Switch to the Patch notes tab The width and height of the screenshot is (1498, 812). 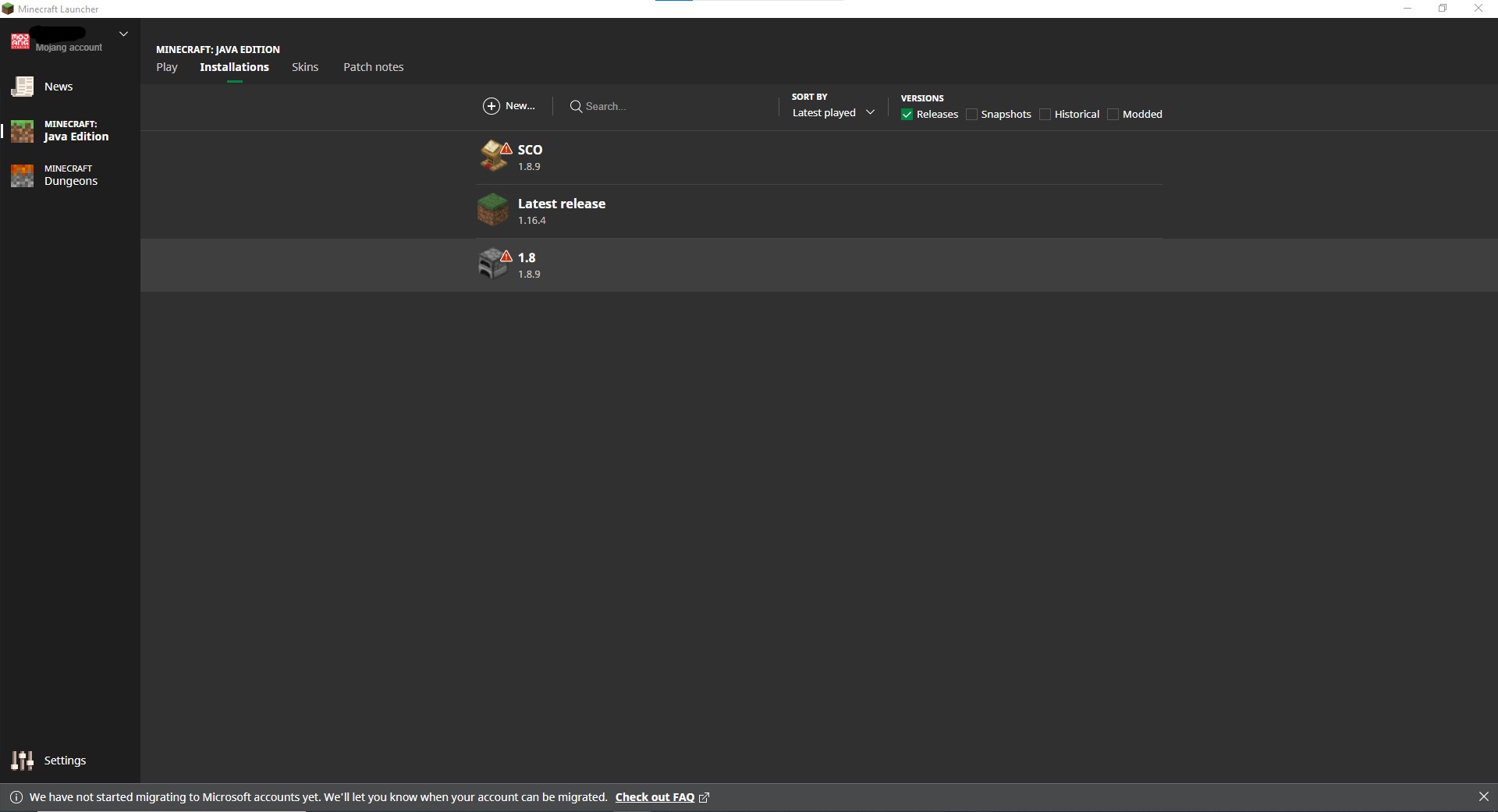[x=374, y=67]
